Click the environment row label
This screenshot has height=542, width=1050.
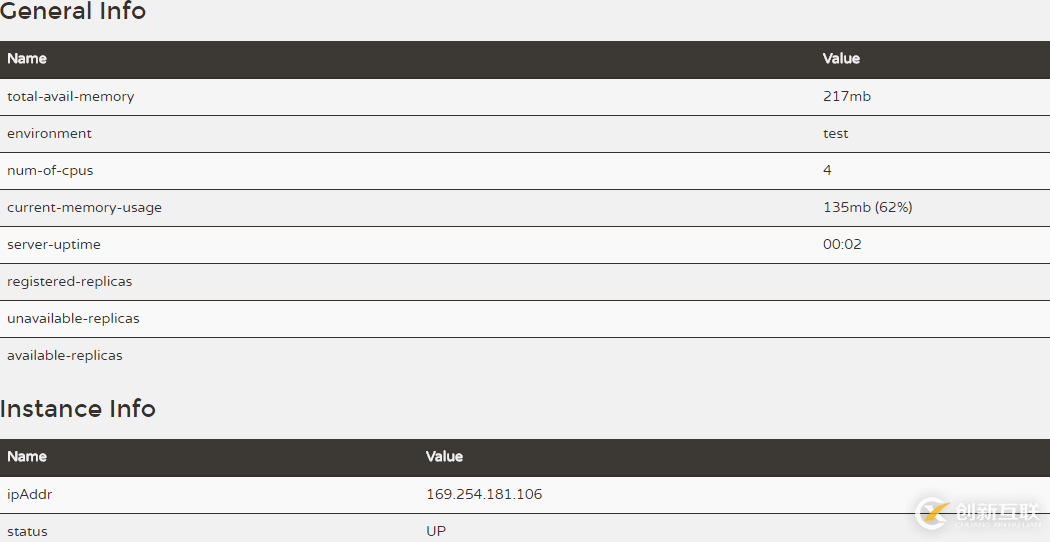pos(49,134)
